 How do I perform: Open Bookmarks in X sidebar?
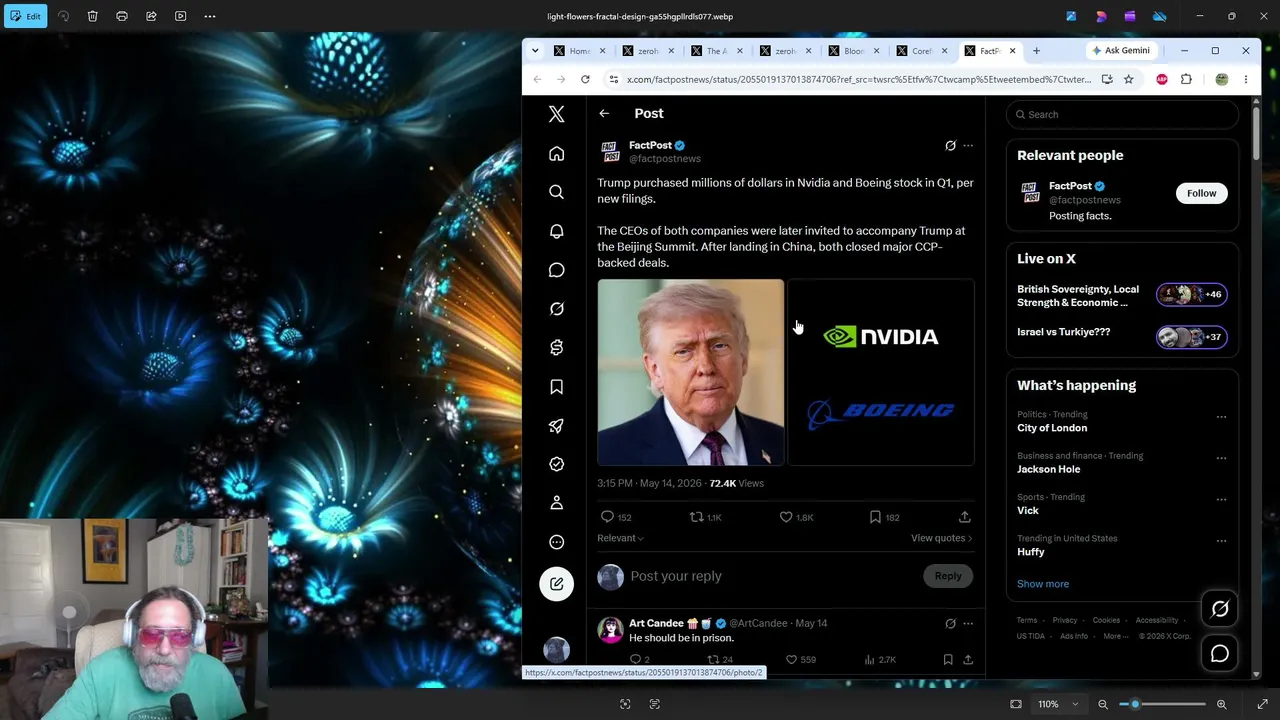[x=557, y=387]
